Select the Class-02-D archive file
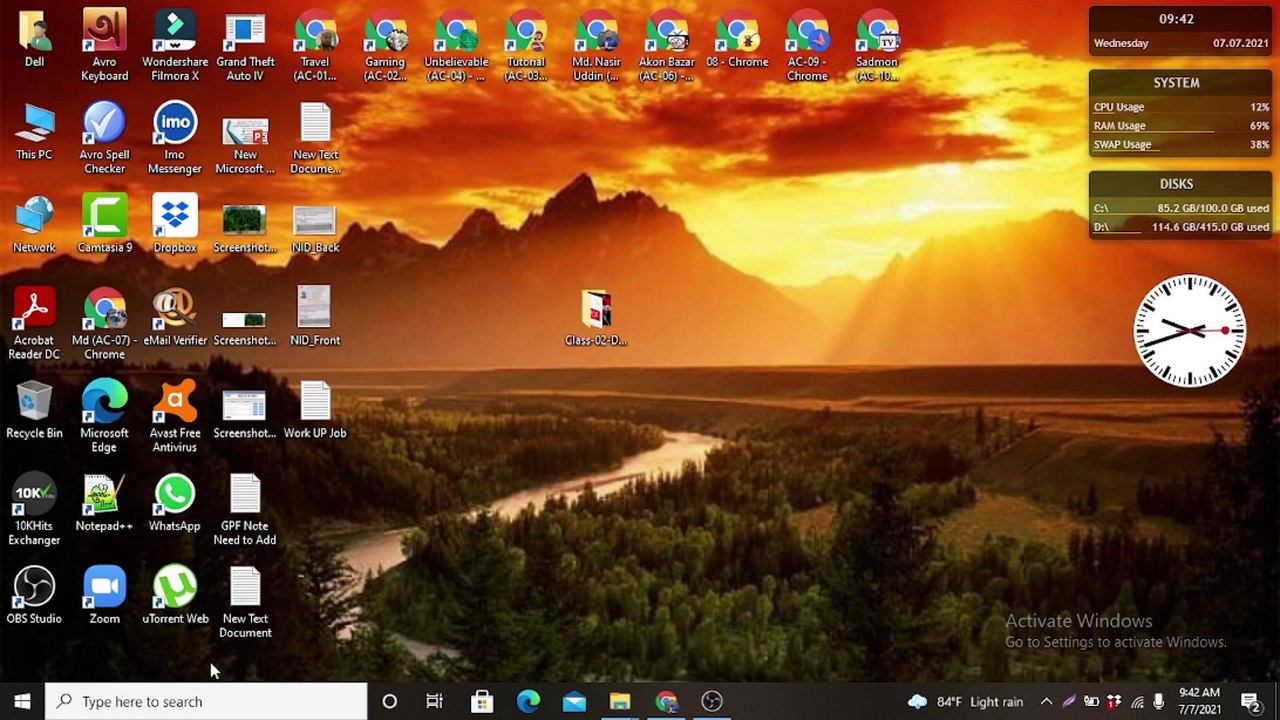The image size is (1280, 720). [x=596, y=318]
